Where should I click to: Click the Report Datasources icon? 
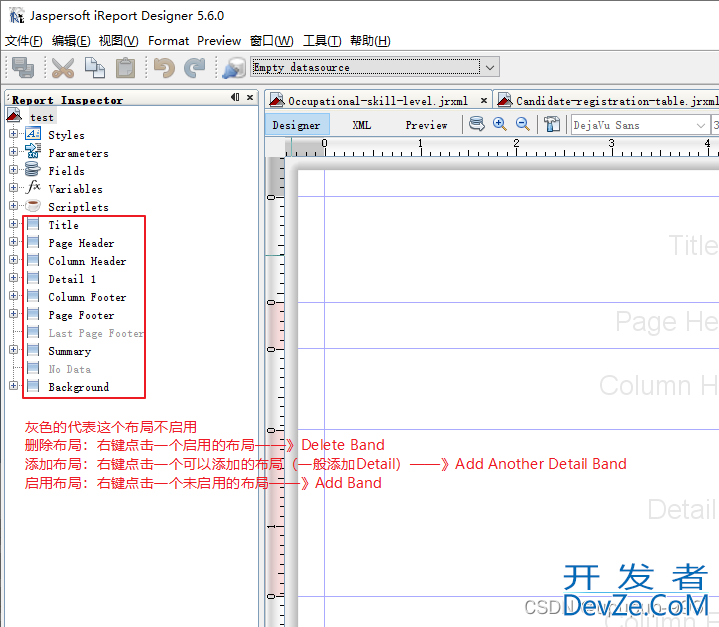(x=234, y=68)
